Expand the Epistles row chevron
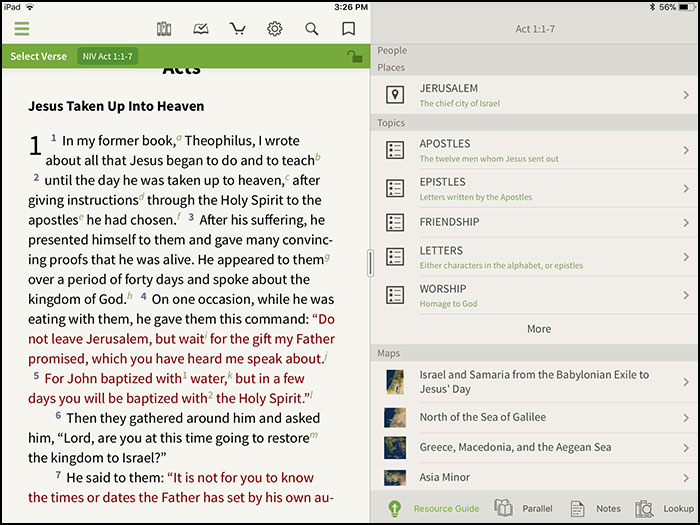700x525 pixels. tap(686, 189)
